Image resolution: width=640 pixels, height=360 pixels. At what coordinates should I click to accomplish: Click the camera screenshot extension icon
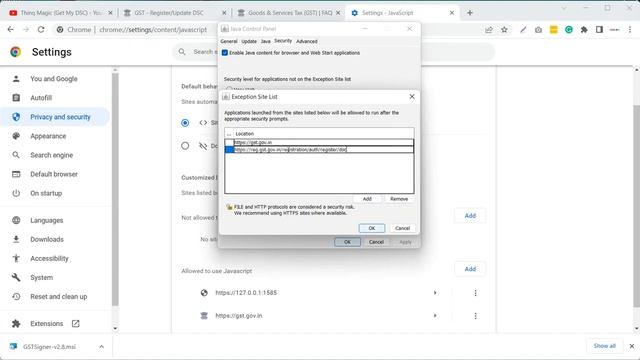pyautogui.click(x=538, y=29)
